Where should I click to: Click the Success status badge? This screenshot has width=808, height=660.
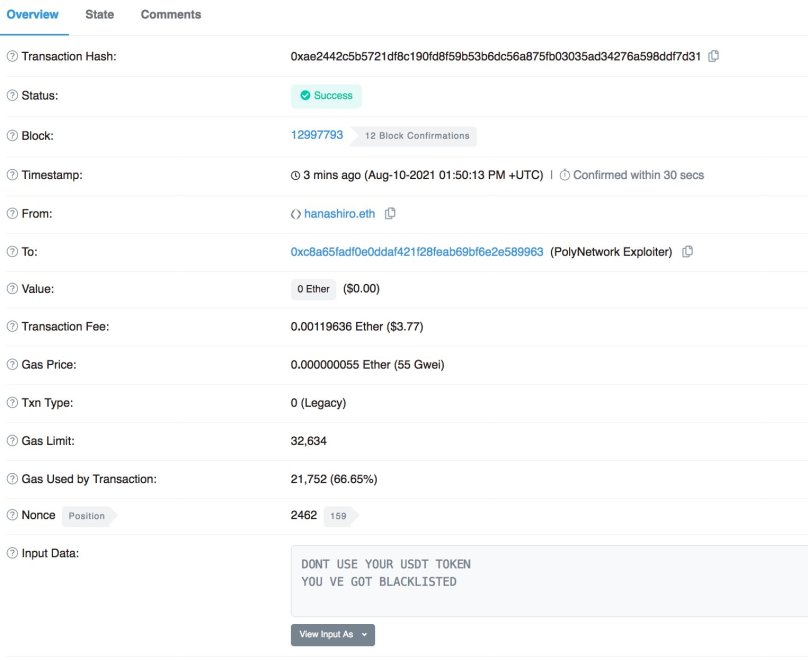(325, 96)
